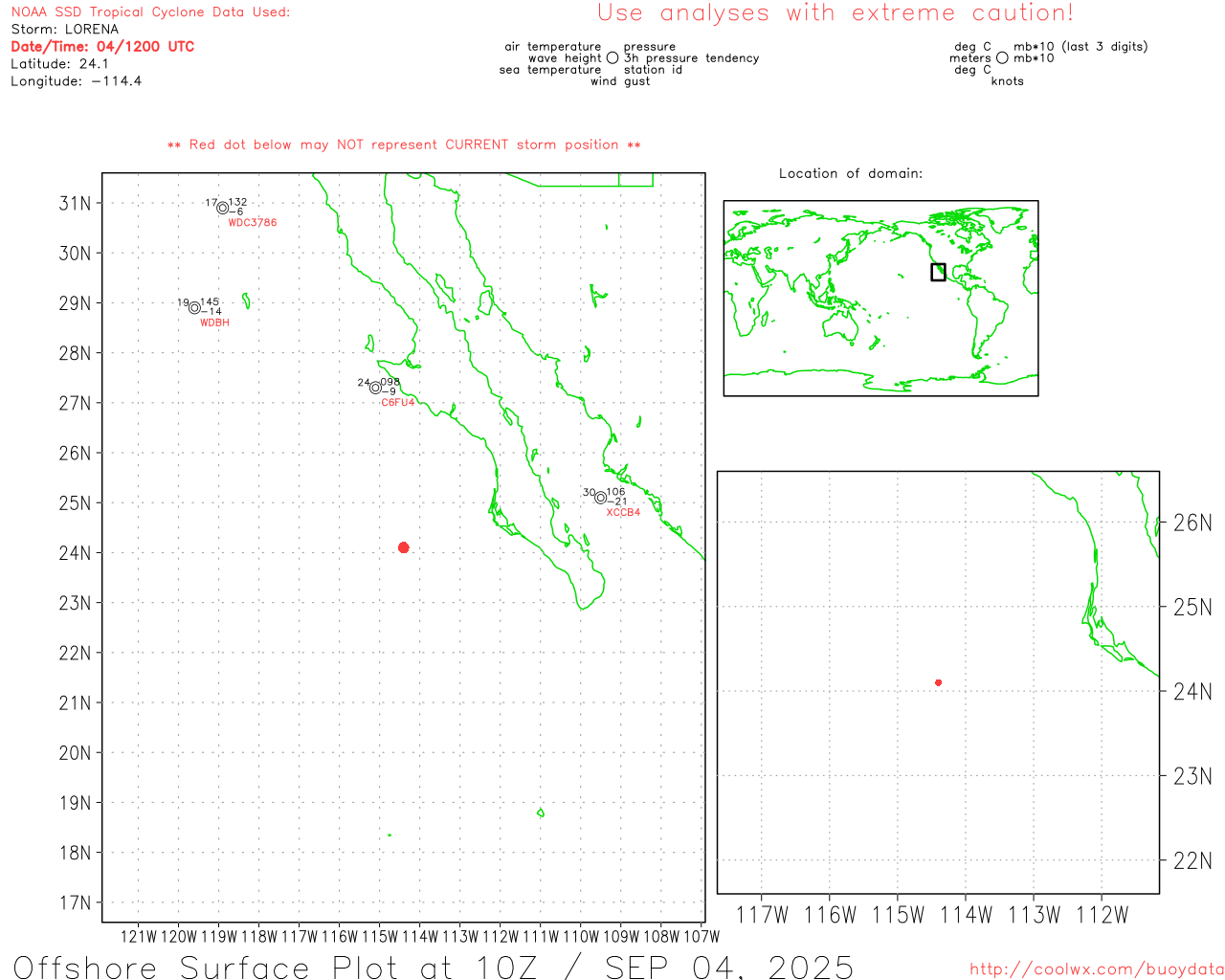
Task: Click the 22N label on zoomed map
Action: click(1193, 861)
